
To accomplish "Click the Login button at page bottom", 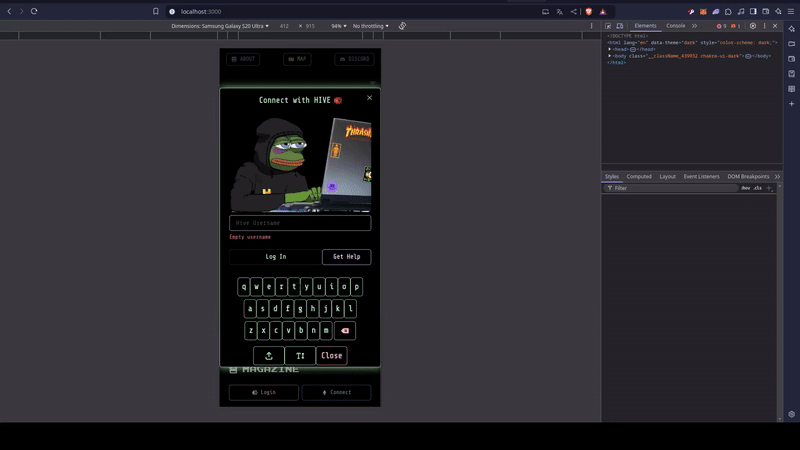I will pyautogui.click(x=264, y=392).
